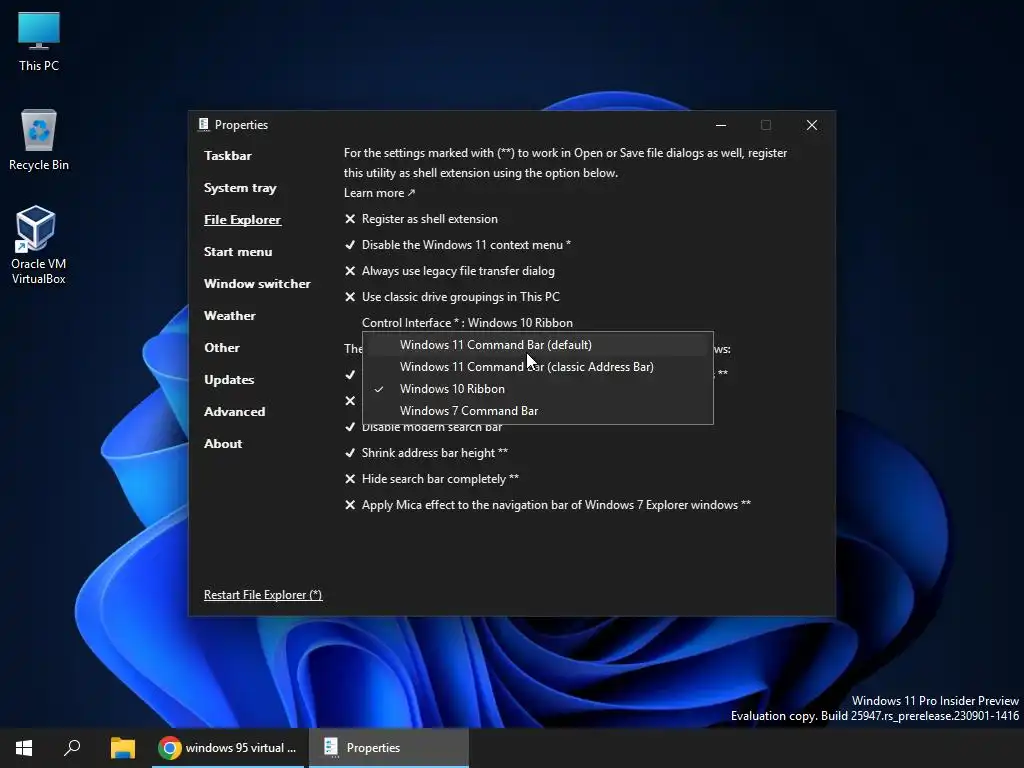Screen dimensions: 1024x768
Task: Open the Windows Start button
Action: [x=24, y=748]
